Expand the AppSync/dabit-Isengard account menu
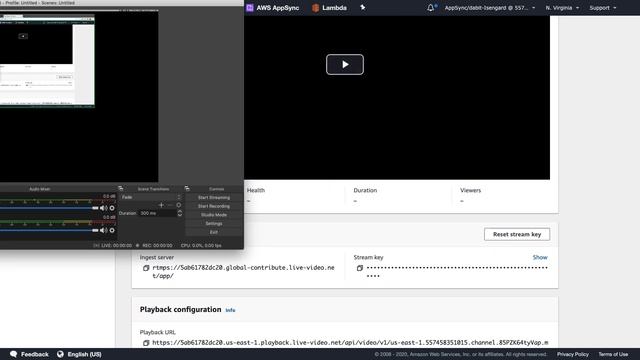Image resolution: width=640 pixels, height=360 pixels. pyautogui.click(x=490, y=8)
